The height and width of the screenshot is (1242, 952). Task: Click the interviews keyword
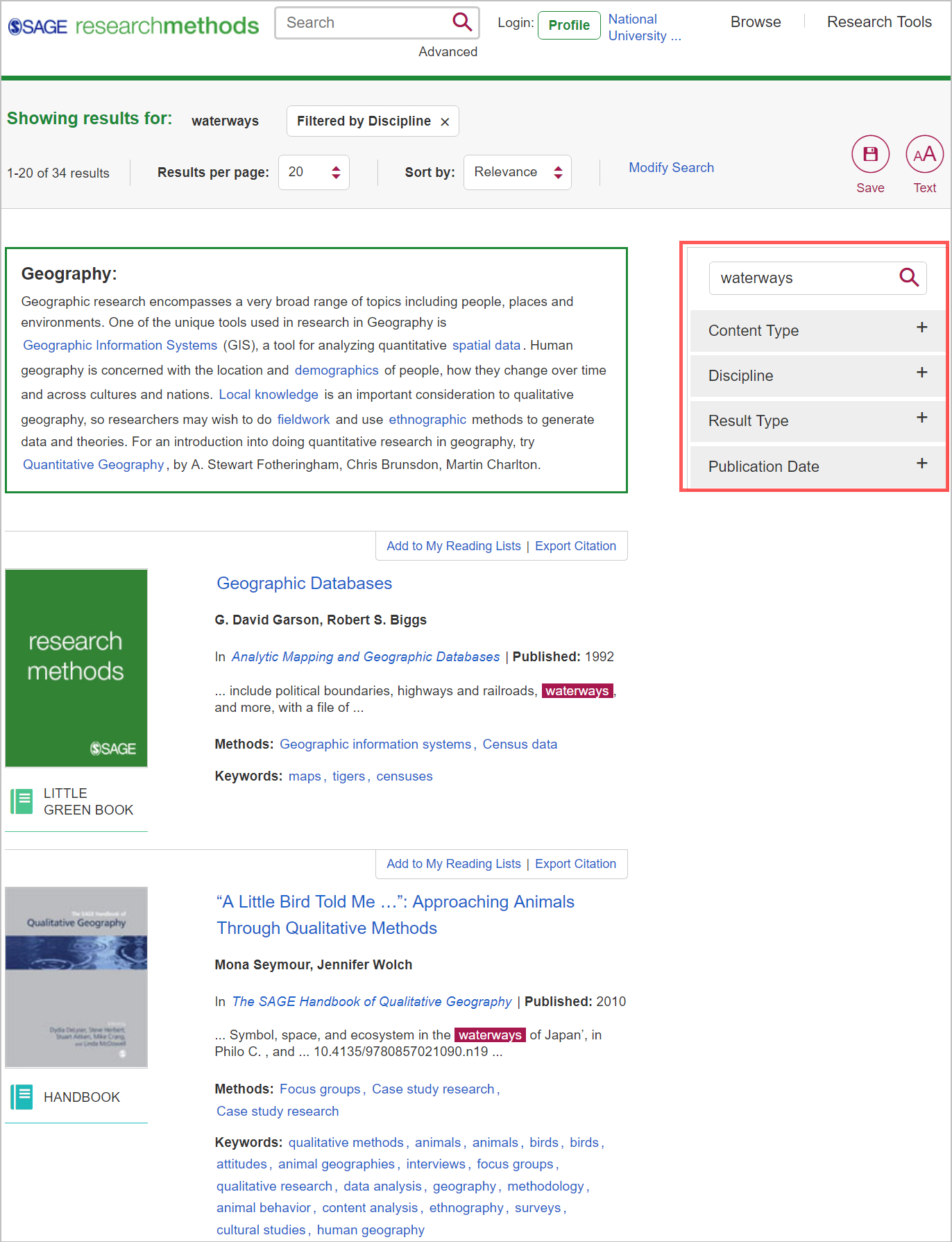(x=436, y=1164)
